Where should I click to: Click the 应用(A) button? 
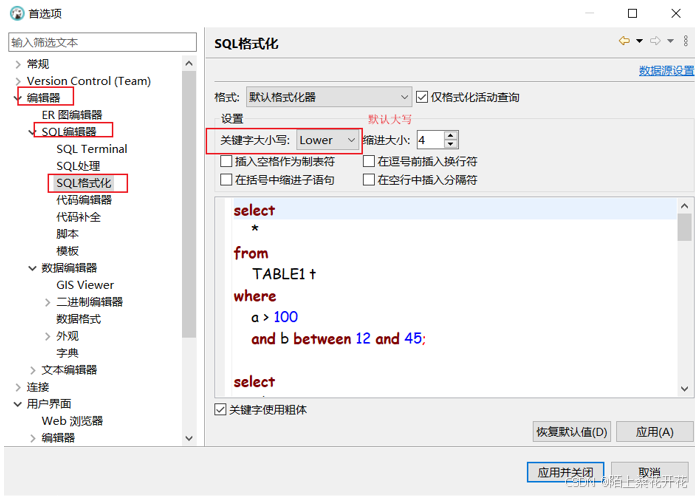(654, 432)
